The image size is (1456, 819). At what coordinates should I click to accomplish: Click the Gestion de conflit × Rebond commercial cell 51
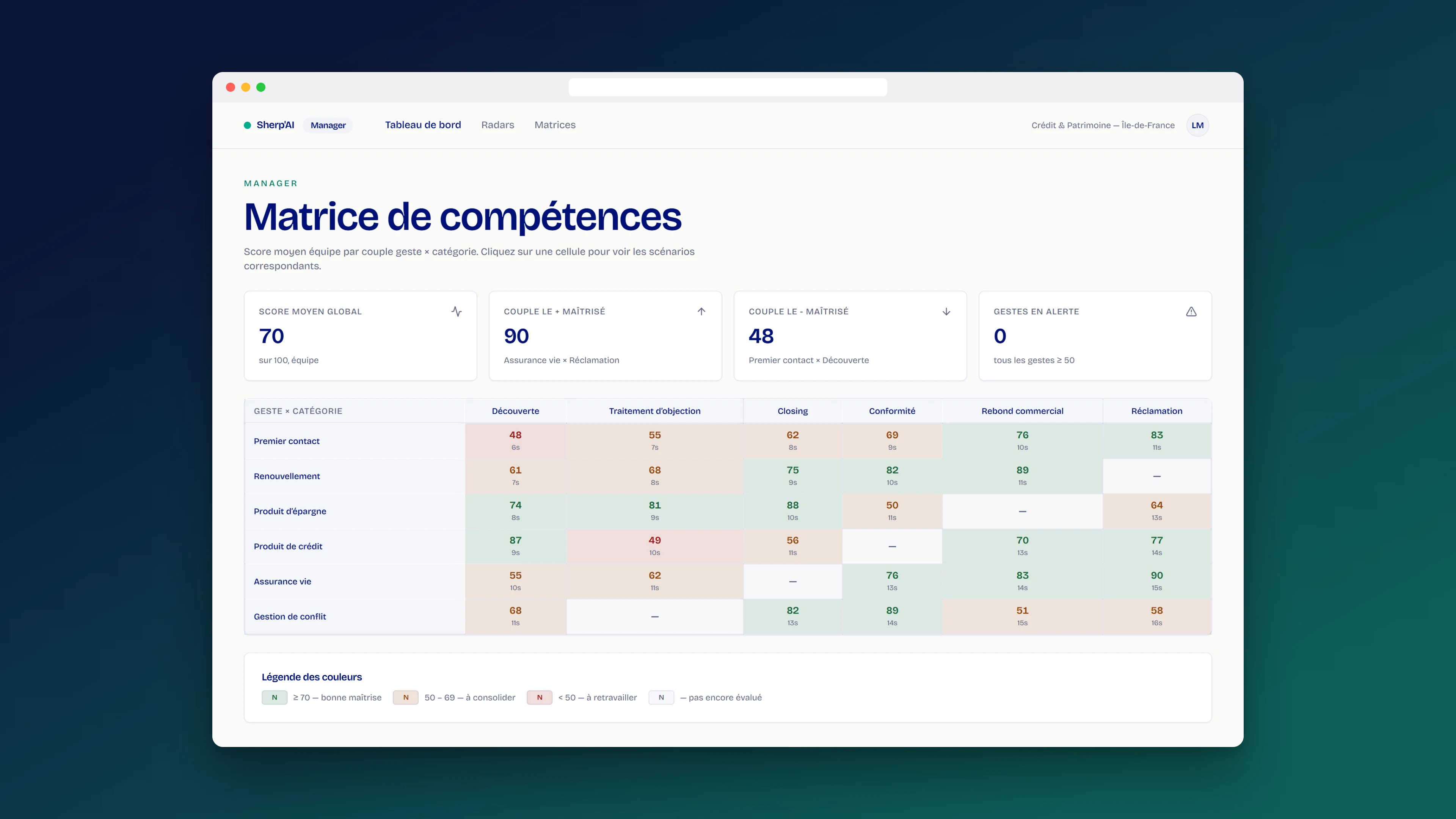pos(1022,616)
